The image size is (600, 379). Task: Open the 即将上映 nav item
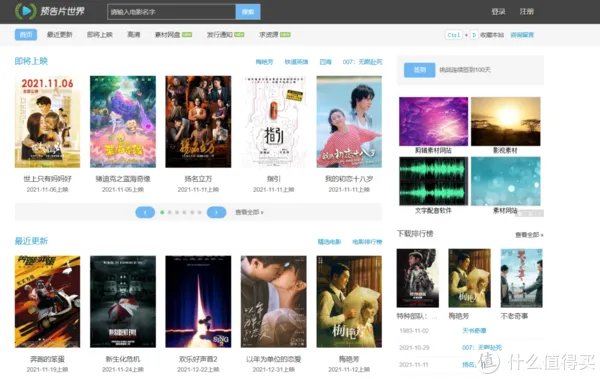[x=99, y=34]
